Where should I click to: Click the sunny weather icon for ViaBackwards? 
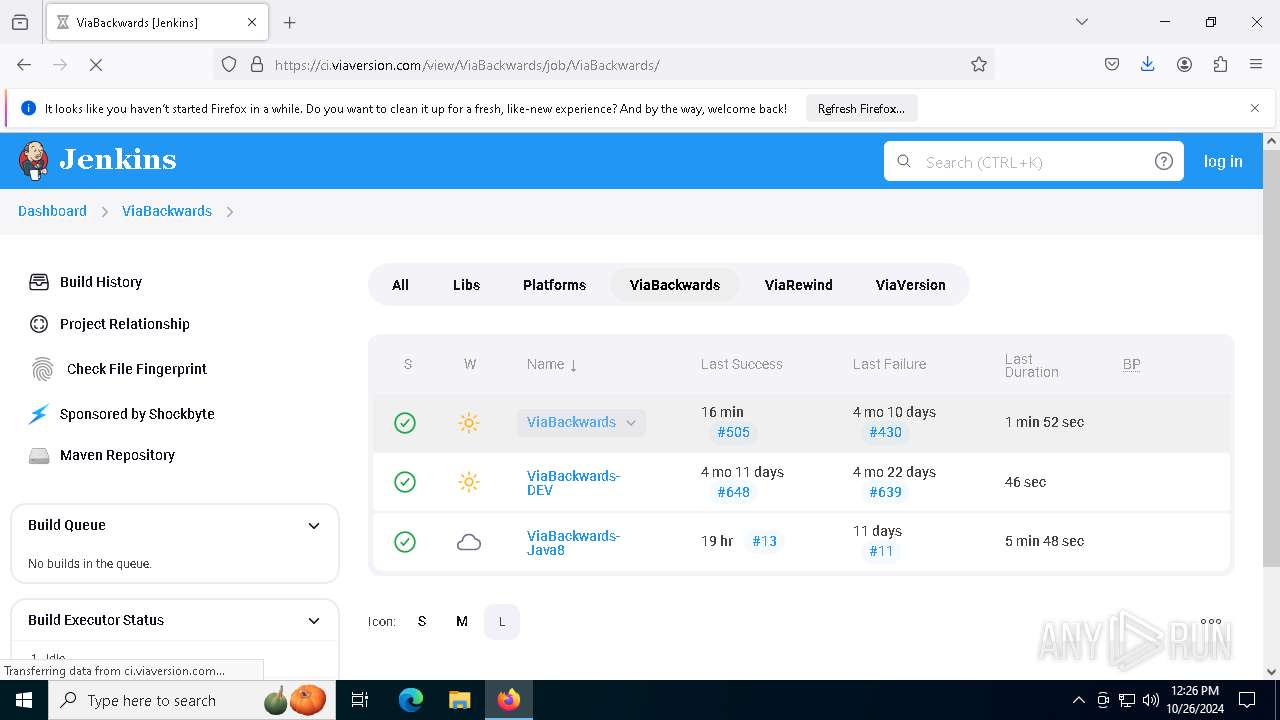point(469,423)
